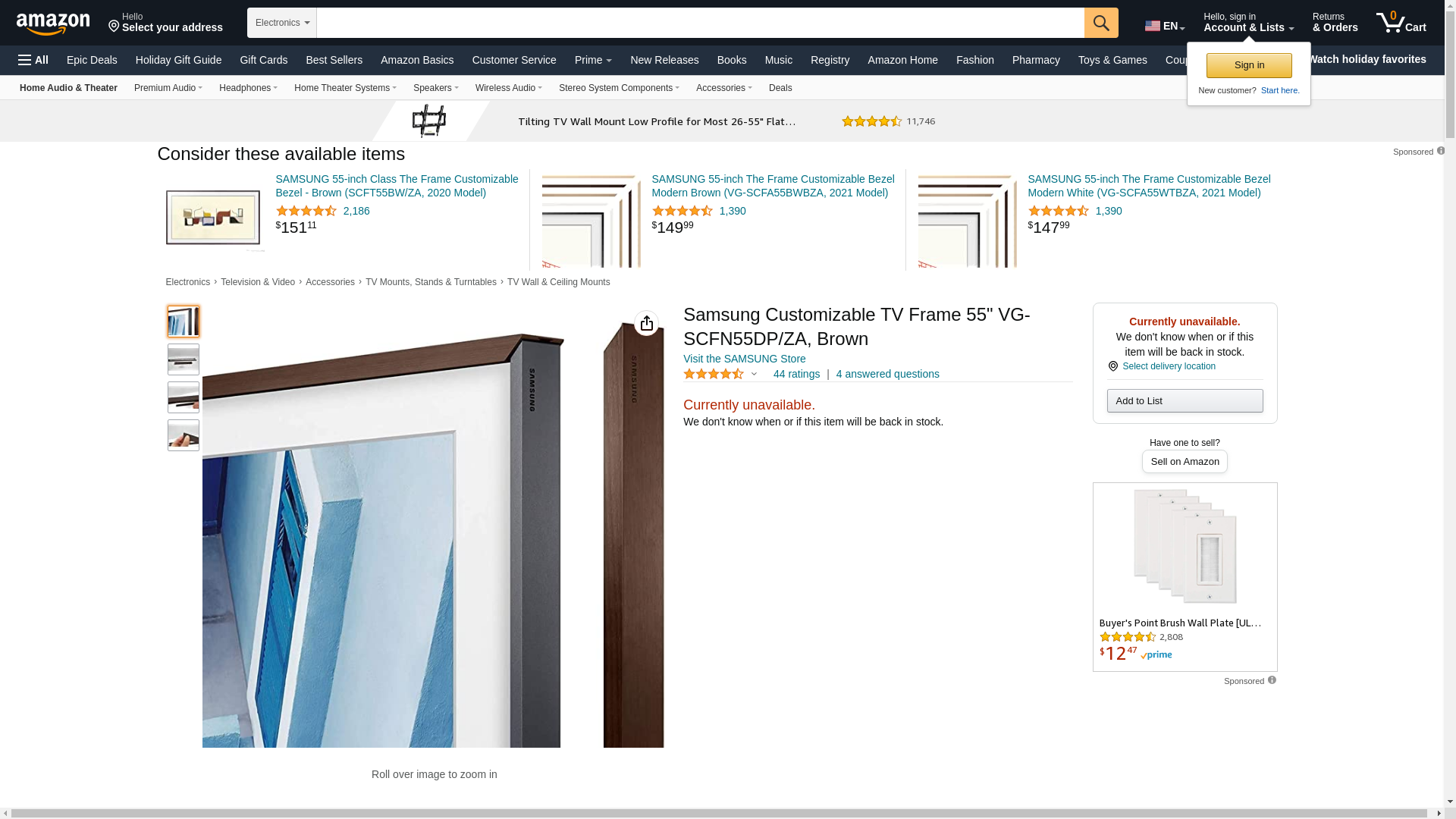Click the yellow Sign in button
Image resolution: width=1456 pixels, height=819 pixels.
(x=1249, y=65)
